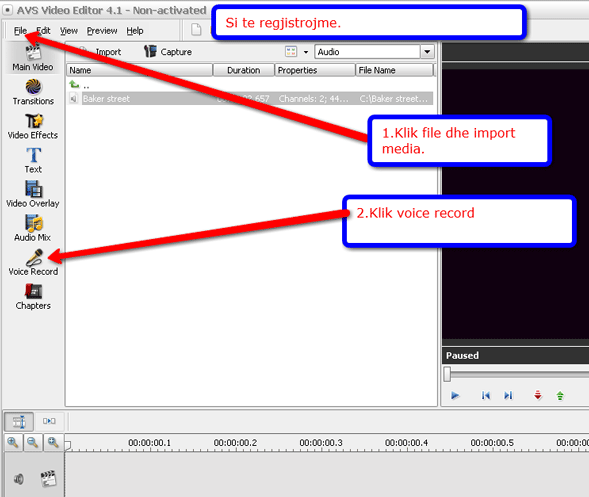
Task: Start Voice Record with microphone icon
Action: 33,262
